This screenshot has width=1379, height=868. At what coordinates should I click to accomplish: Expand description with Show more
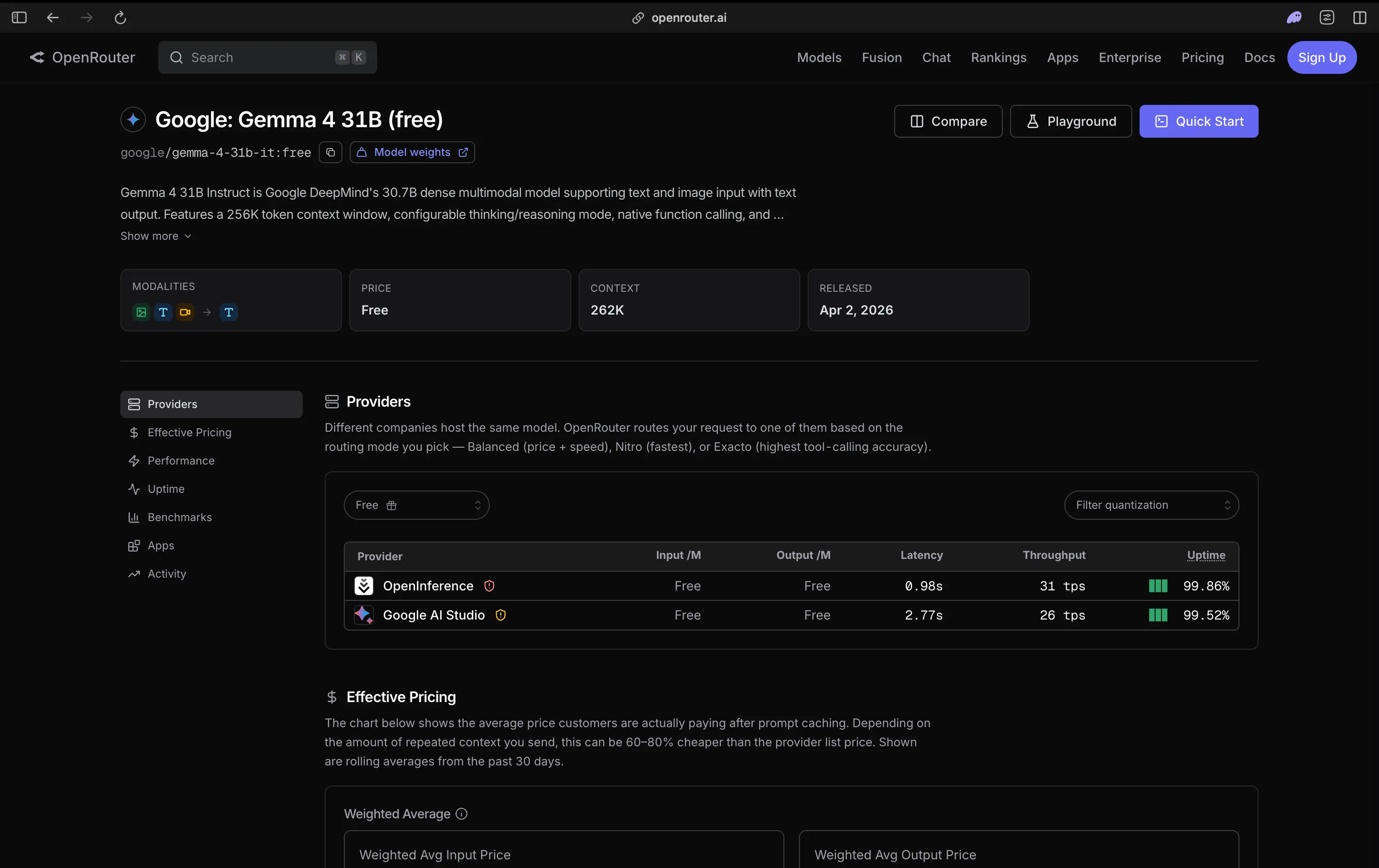156,236
